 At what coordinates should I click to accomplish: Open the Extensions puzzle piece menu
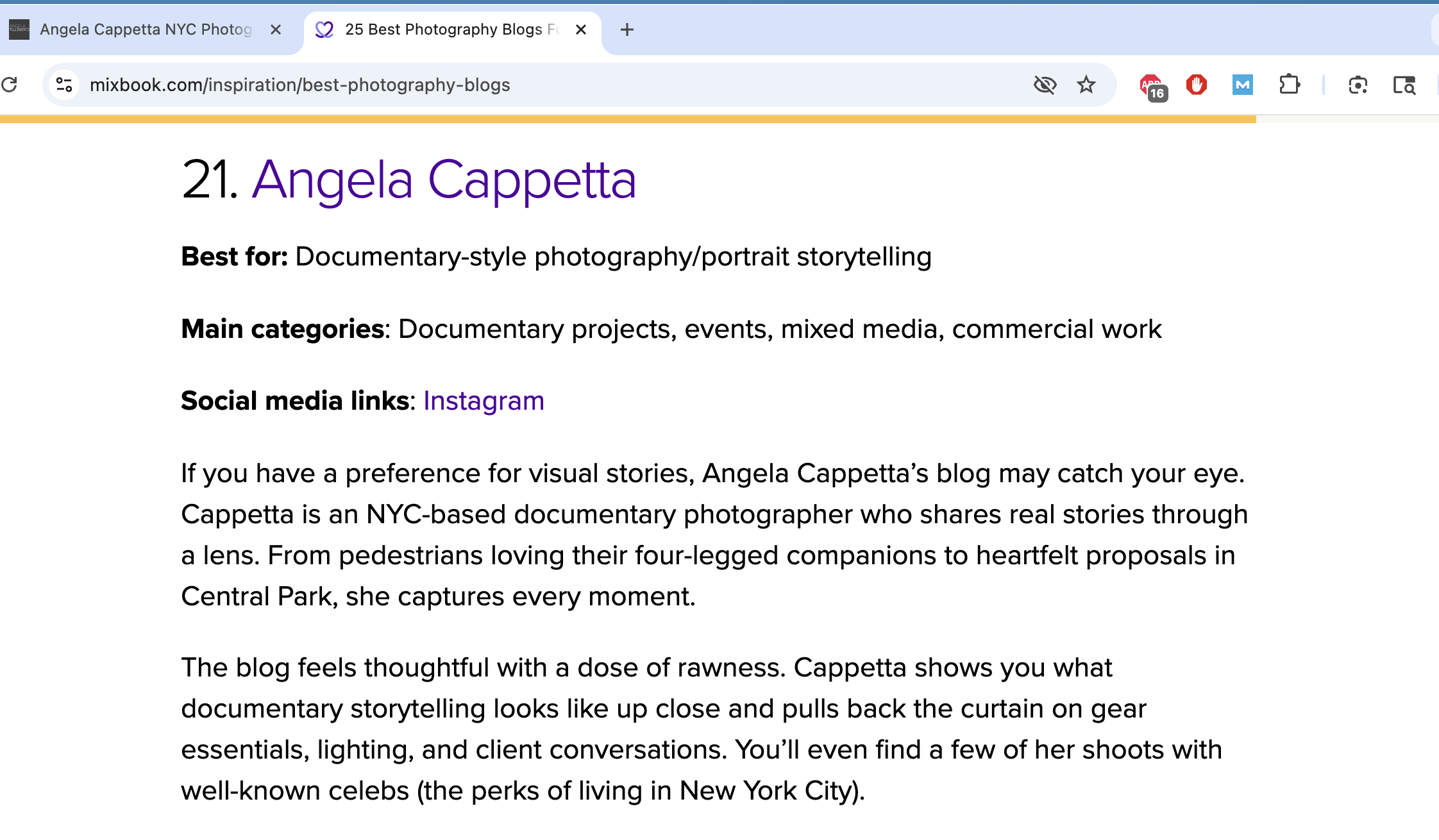click(1289, 85)
